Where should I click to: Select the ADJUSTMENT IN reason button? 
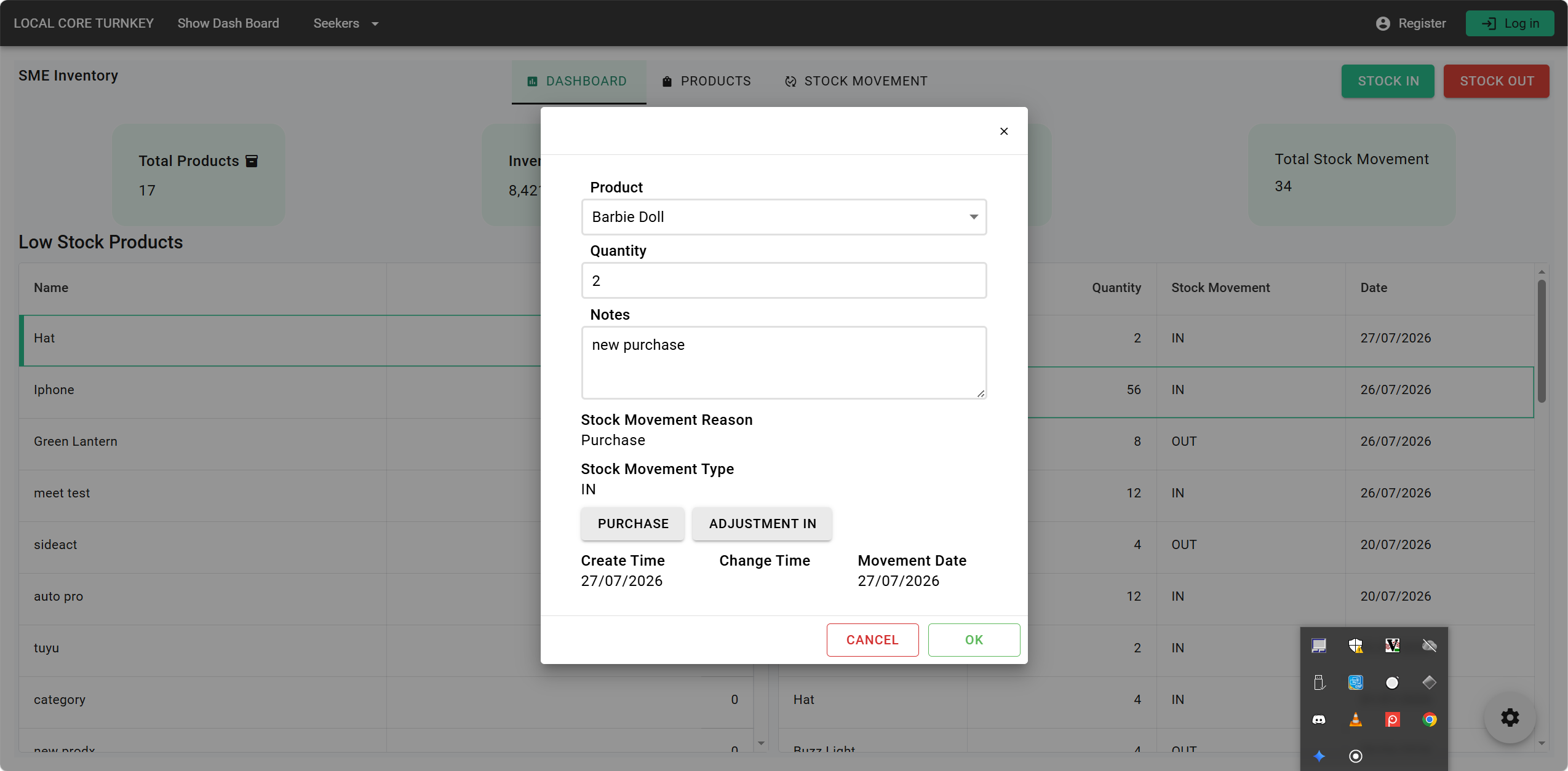[x=762, y=524]
